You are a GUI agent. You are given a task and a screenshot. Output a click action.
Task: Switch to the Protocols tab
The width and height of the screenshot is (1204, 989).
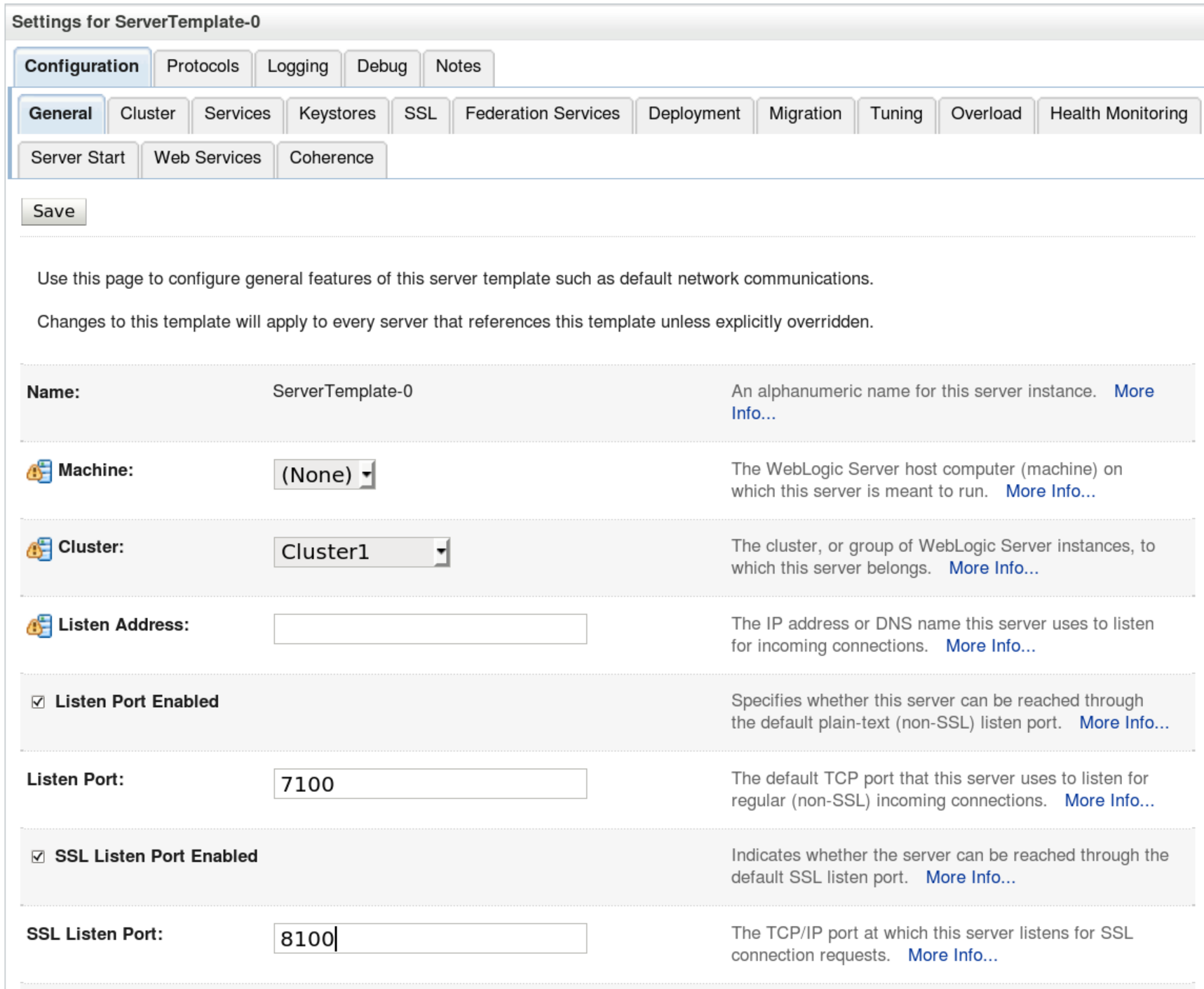coord(203,67)
